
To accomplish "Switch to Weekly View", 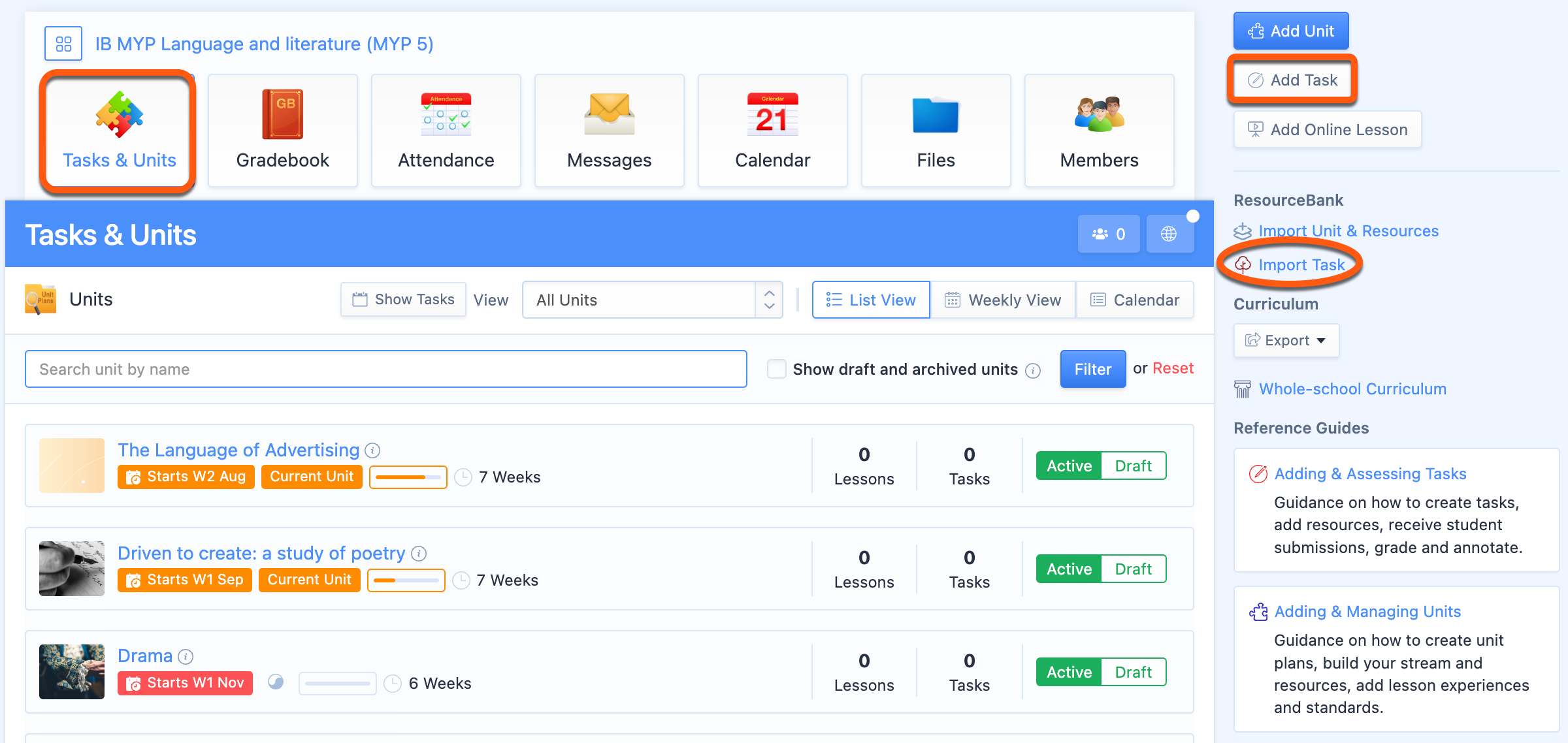I will coord(1003,300).
